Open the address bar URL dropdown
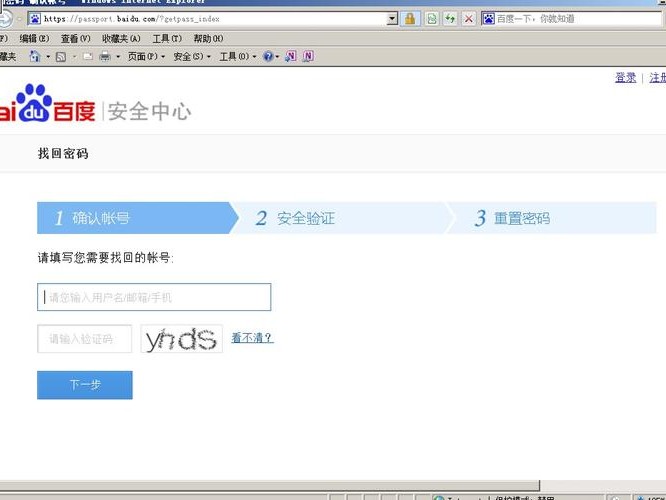Image resolution: width=666 pixels, height=500 pixels. pos(392,19)
